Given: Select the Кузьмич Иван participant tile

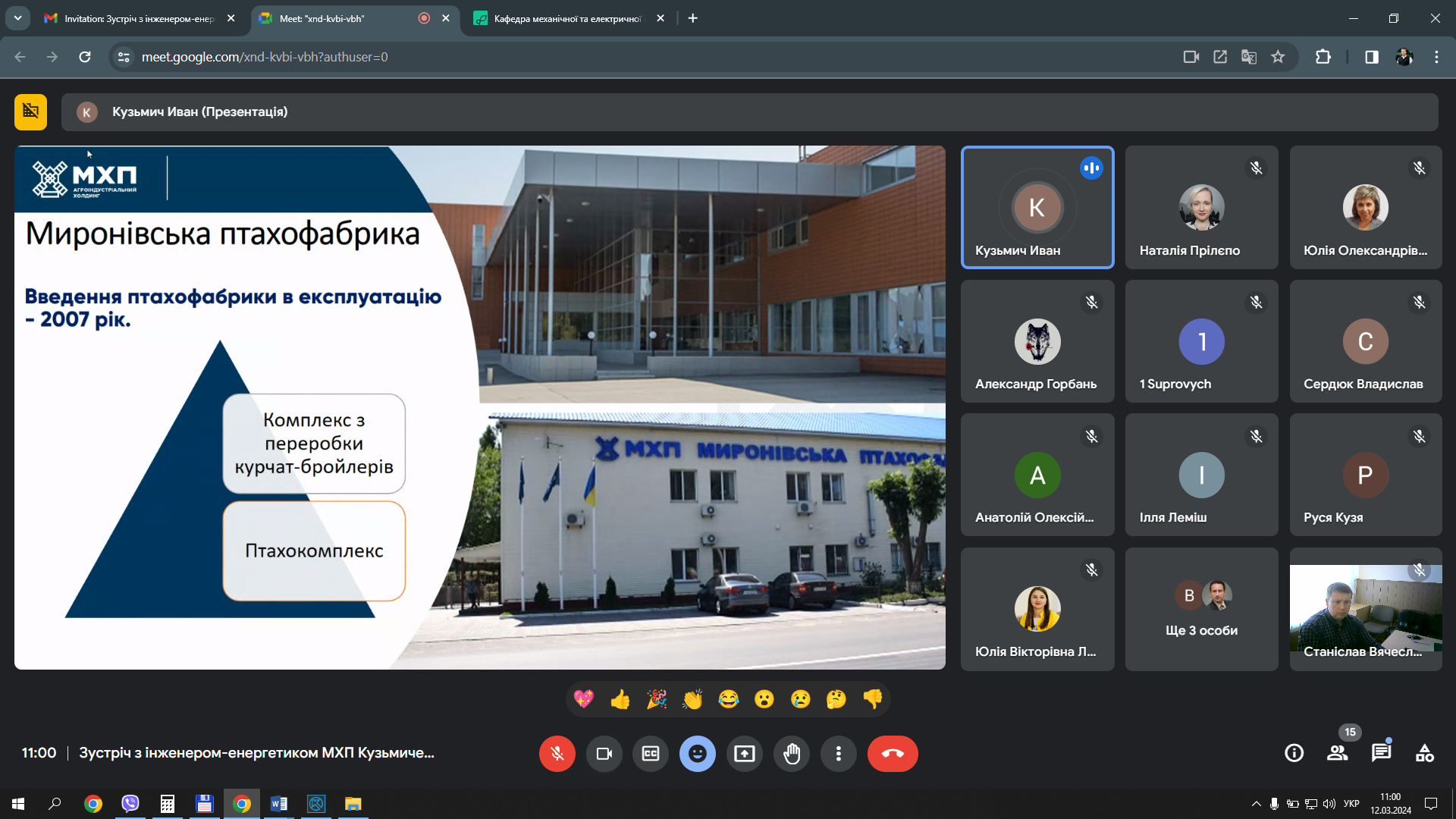Looking at the screenshot, I should pos(1037,207).
